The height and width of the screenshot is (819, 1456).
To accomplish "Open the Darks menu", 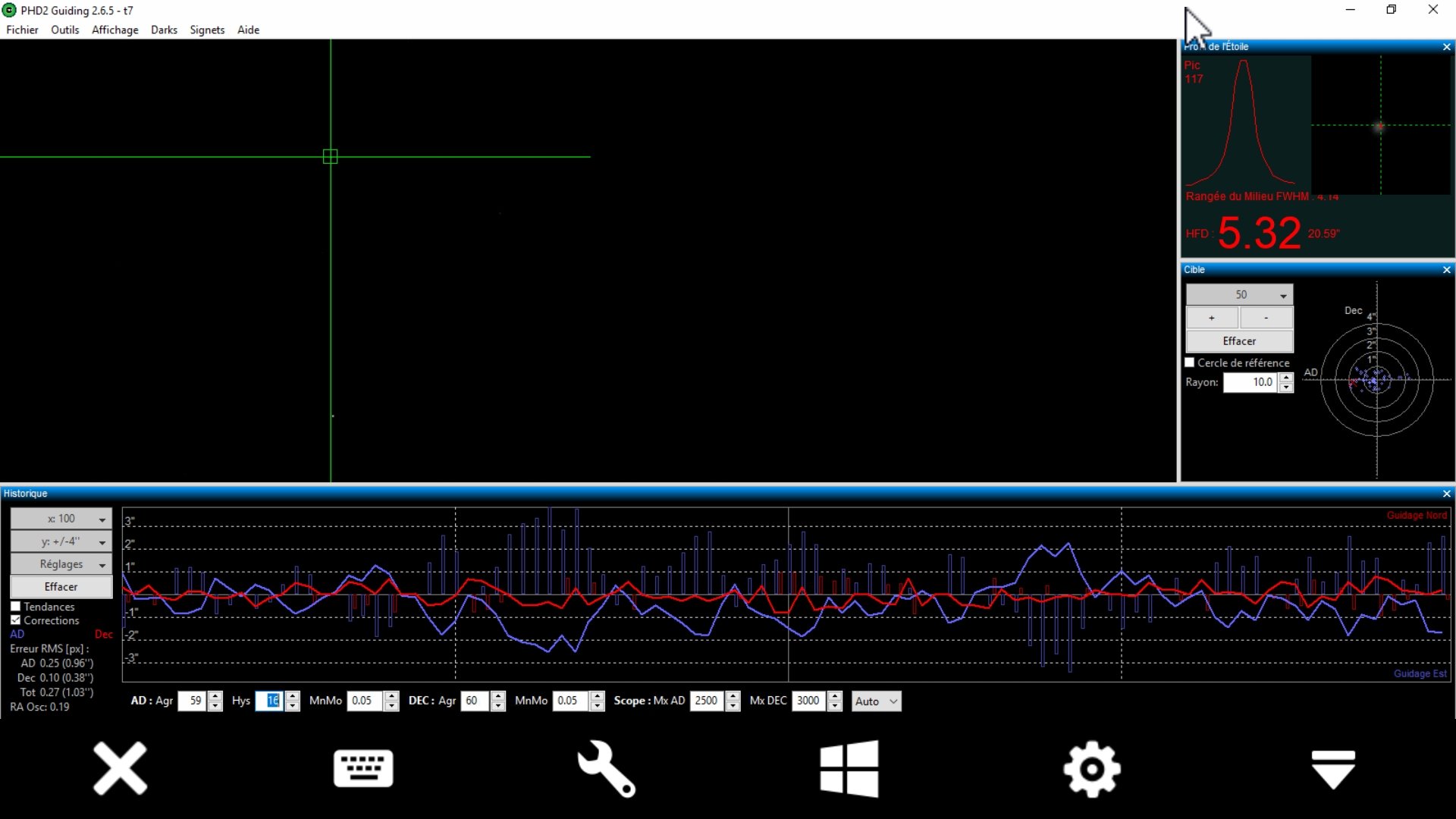I will [164, 30].
